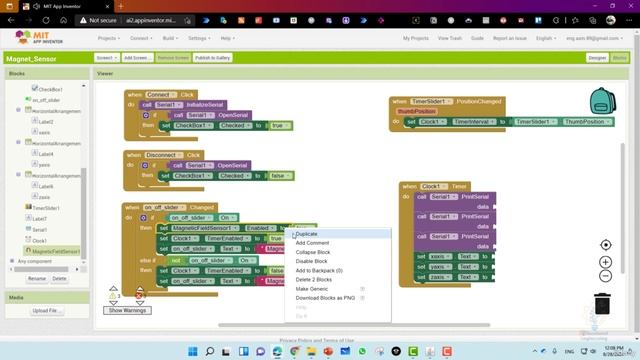
Task: Choose Disable Block from context menu
Action: [338, 261]
